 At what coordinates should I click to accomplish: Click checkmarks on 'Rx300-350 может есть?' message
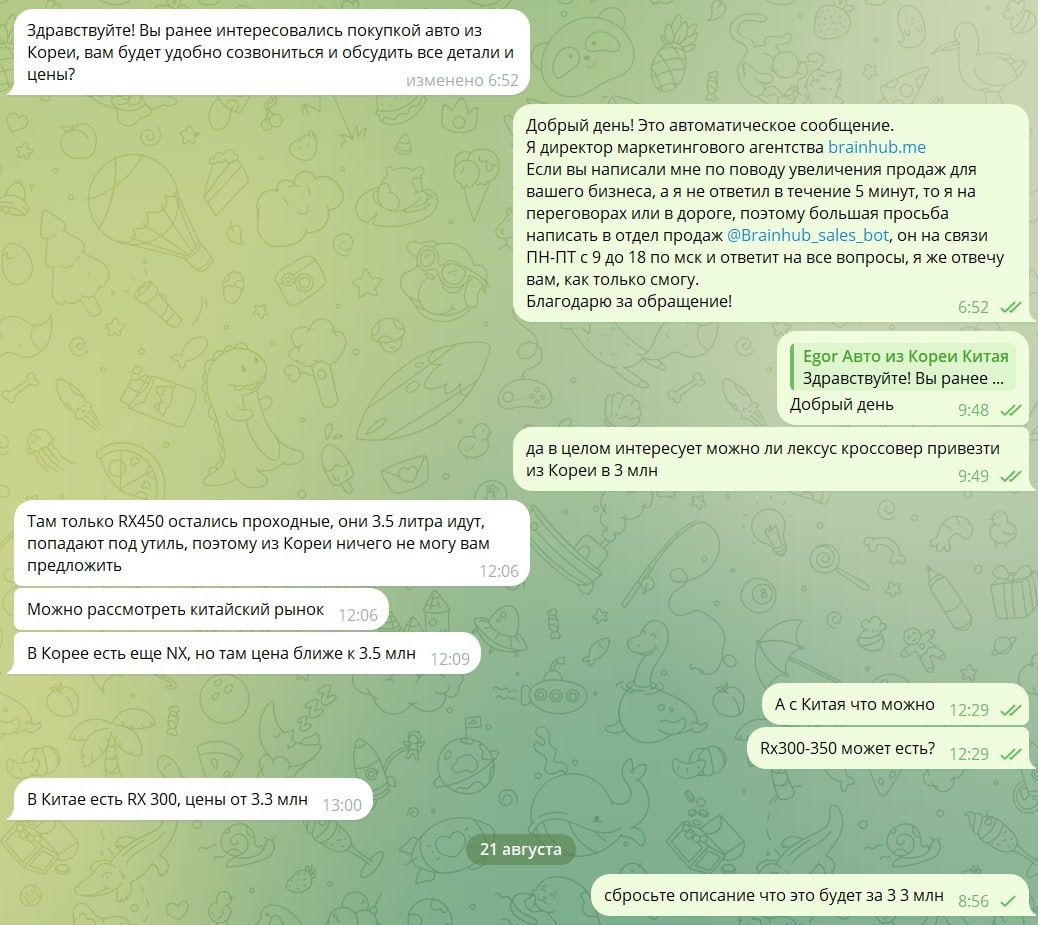coord(1010,754)
